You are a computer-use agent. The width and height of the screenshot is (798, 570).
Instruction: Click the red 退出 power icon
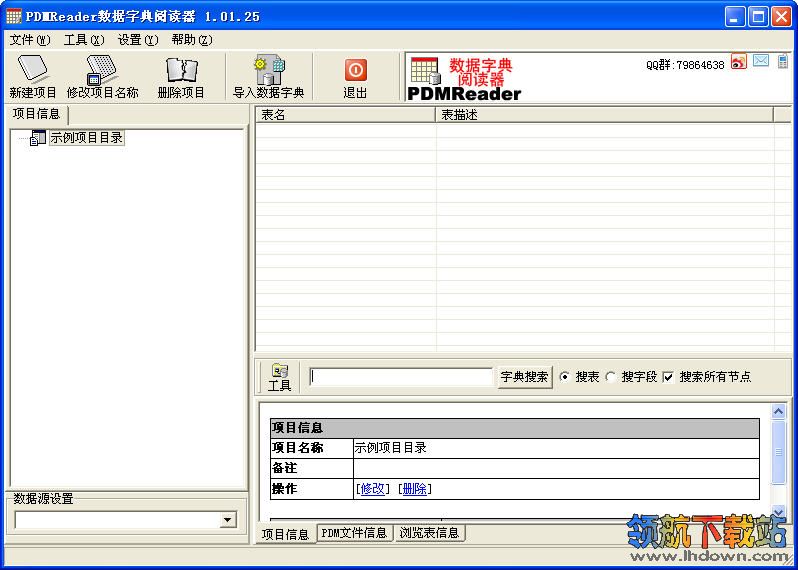(x=355, y=70)
